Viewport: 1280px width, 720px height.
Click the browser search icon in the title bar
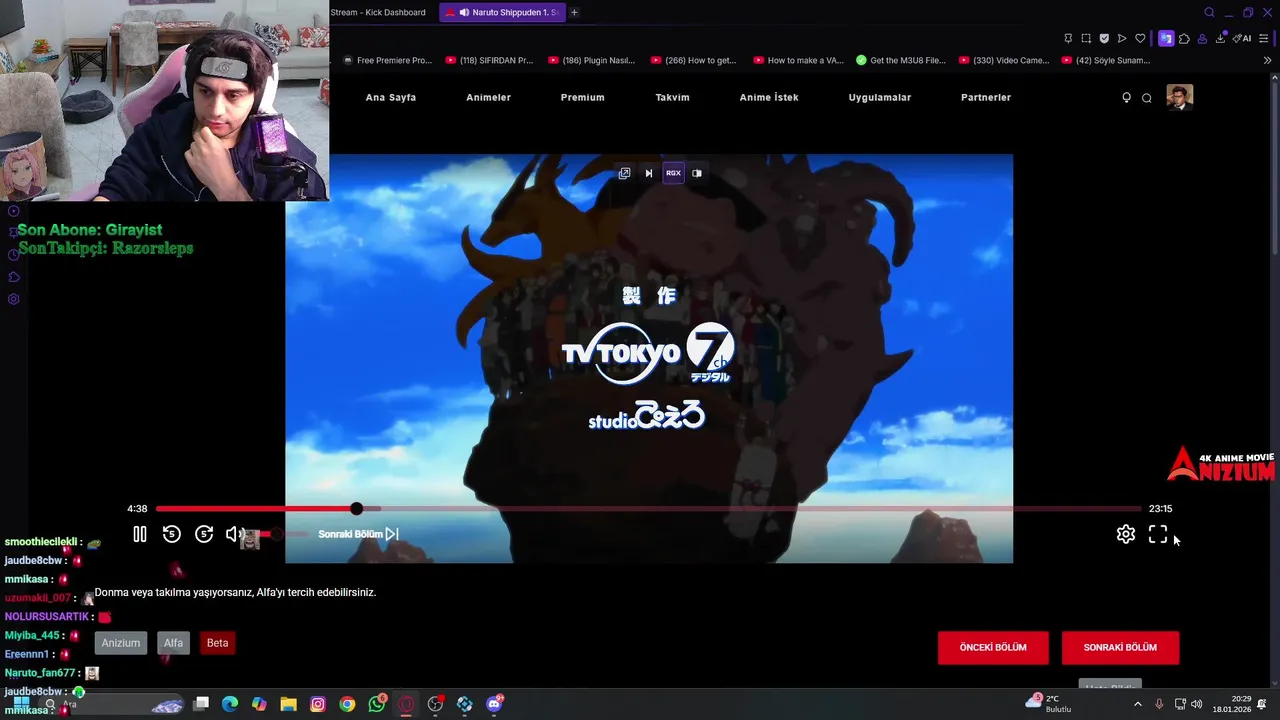(x=1209, y=12)
